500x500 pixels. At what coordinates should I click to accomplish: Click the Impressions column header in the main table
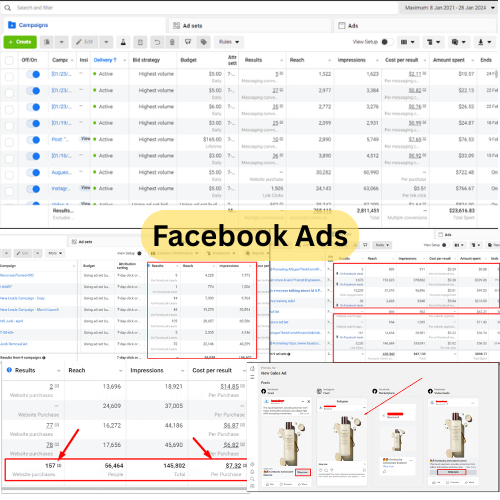click(352, 60)
